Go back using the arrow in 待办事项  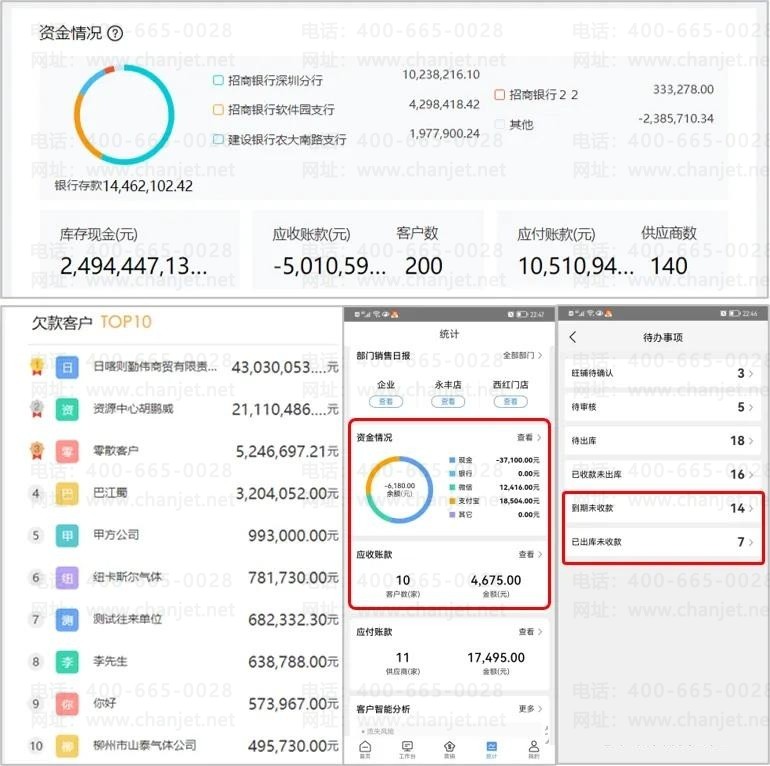click(x=573, y=337)
